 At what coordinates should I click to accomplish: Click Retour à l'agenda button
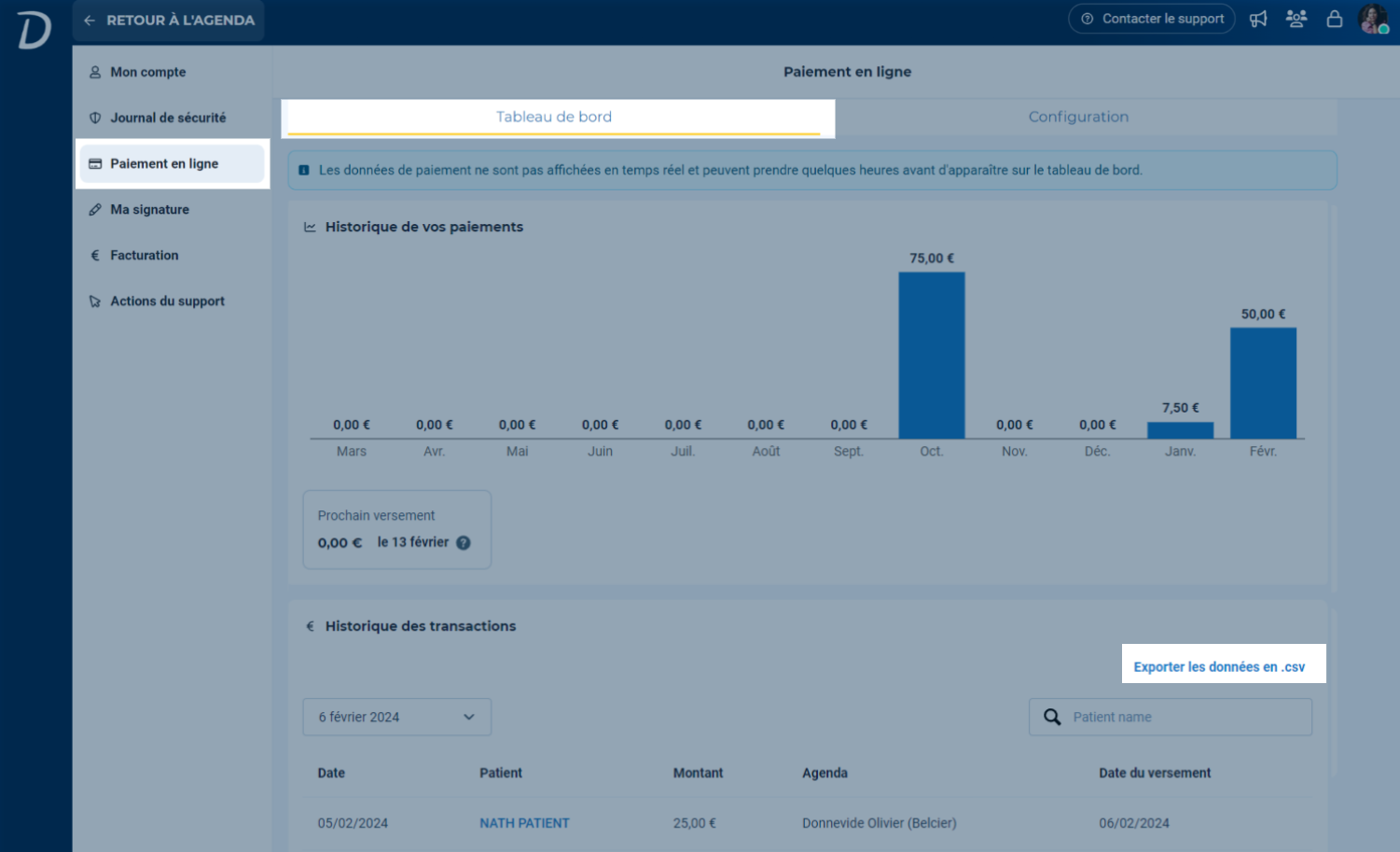[169, 21]
